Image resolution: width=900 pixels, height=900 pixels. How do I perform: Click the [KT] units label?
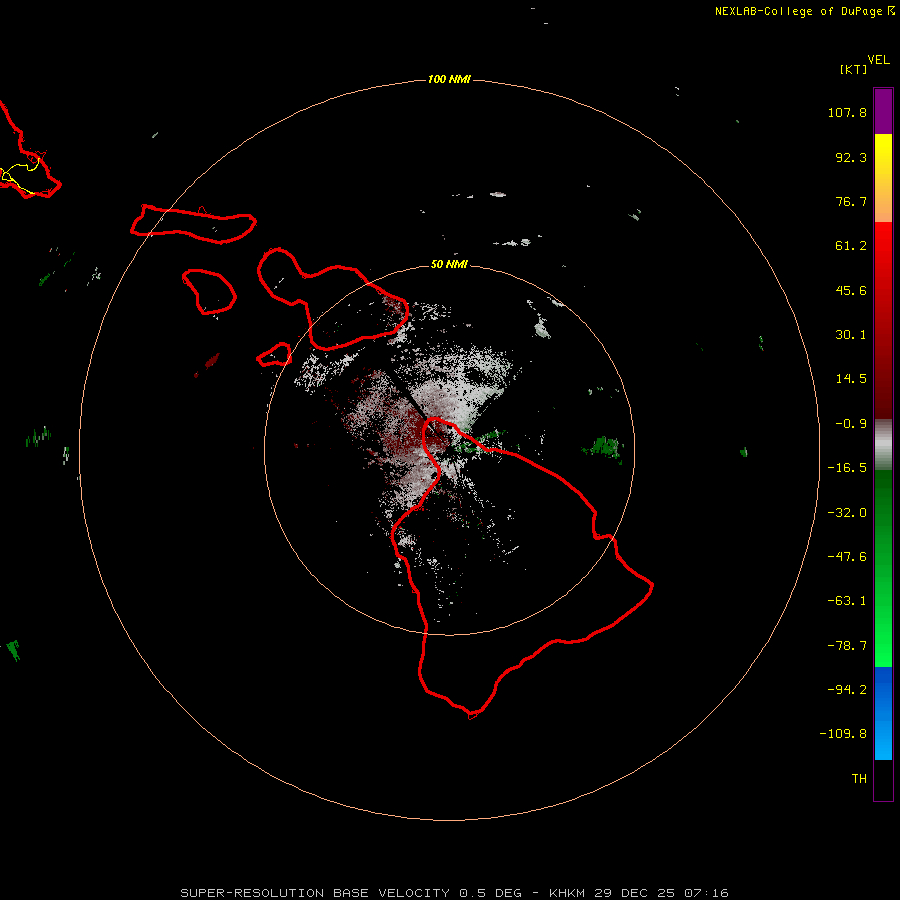tap(853, 69)
